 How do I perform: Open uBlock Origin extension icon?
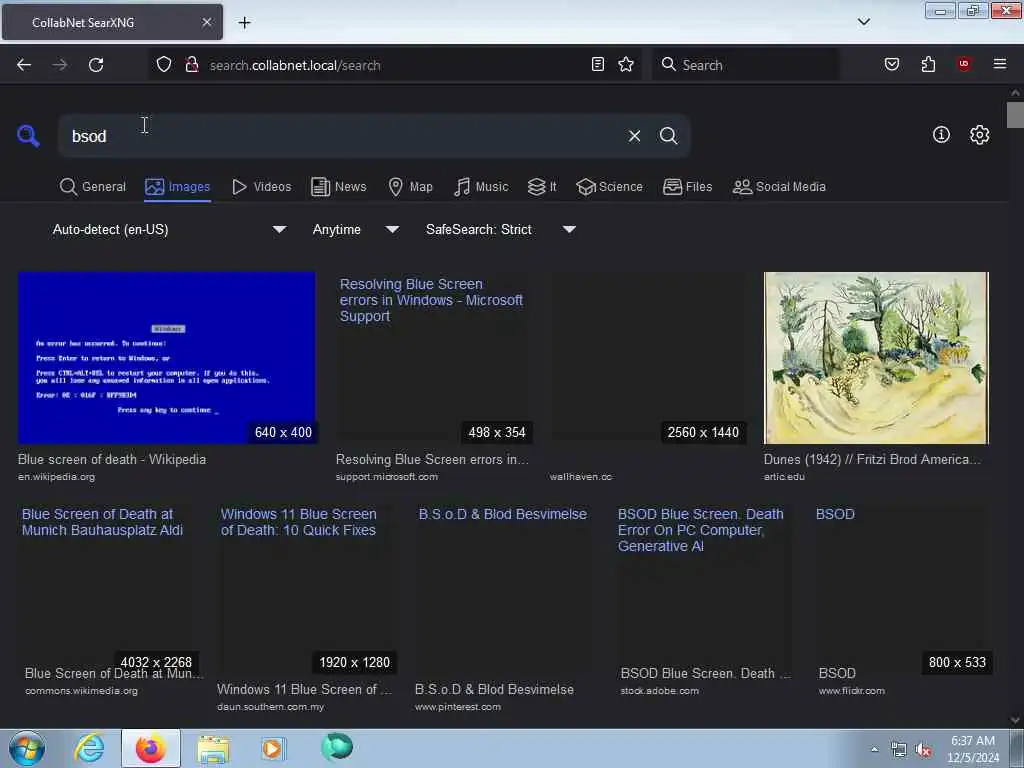pyautogui.click(x=964, y=64)
